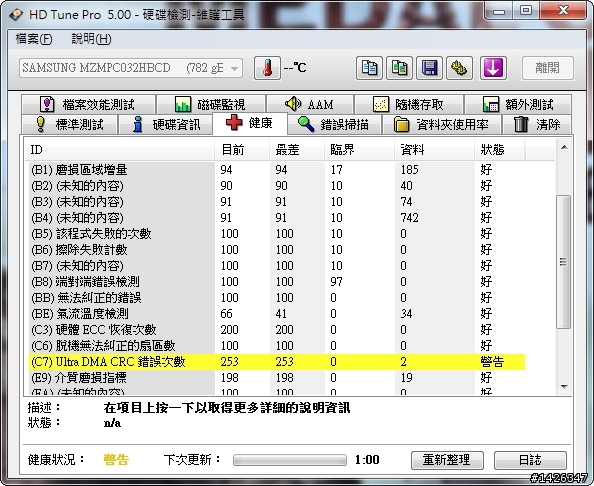The image size is (594, 486).
Task: Switch to the 額外測試 tab
Action: (518, 104)
